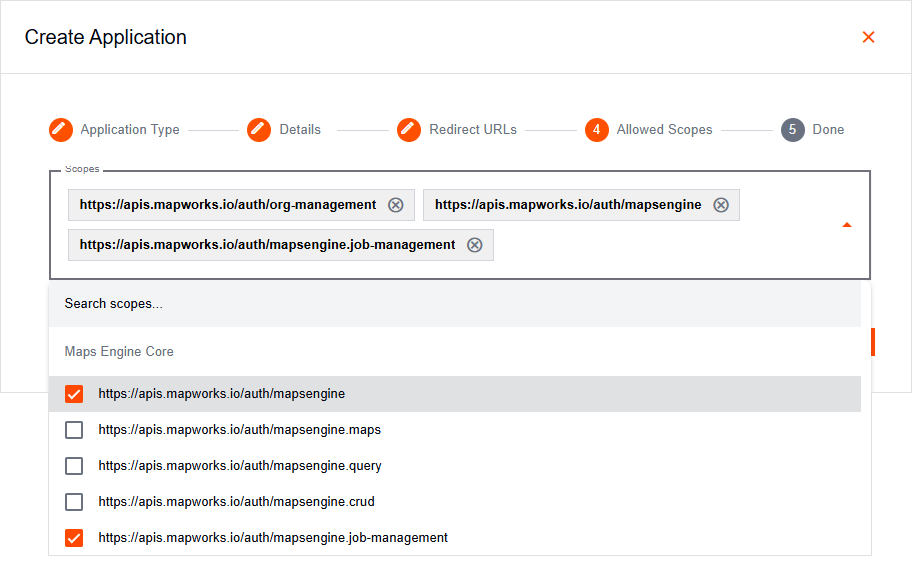
Task: Click the Application Type step pencil icon
Action: point(61,130)
